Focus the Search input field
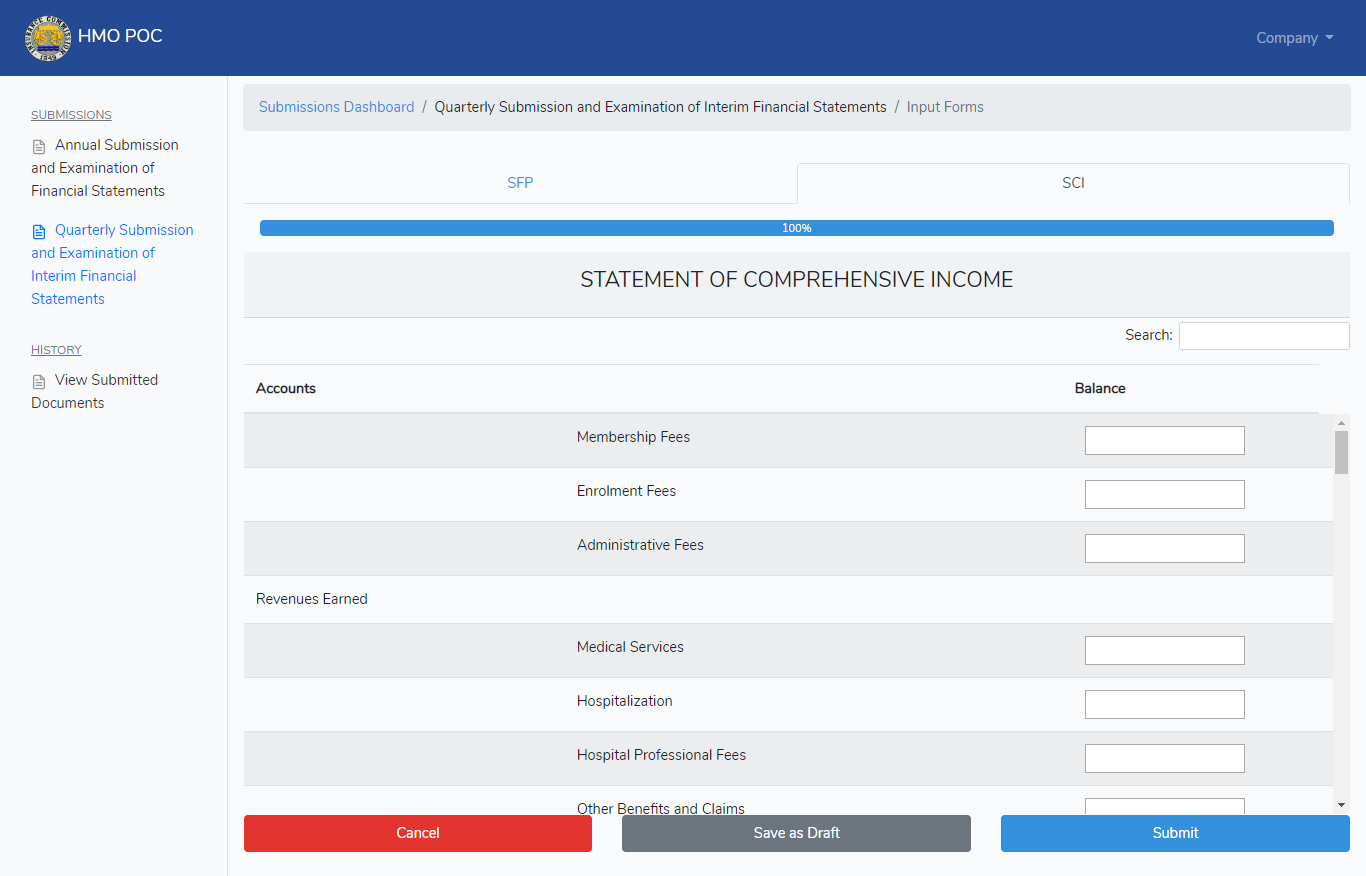The height and width of the screenshot is (876, 1366). tap(1264, 336)
